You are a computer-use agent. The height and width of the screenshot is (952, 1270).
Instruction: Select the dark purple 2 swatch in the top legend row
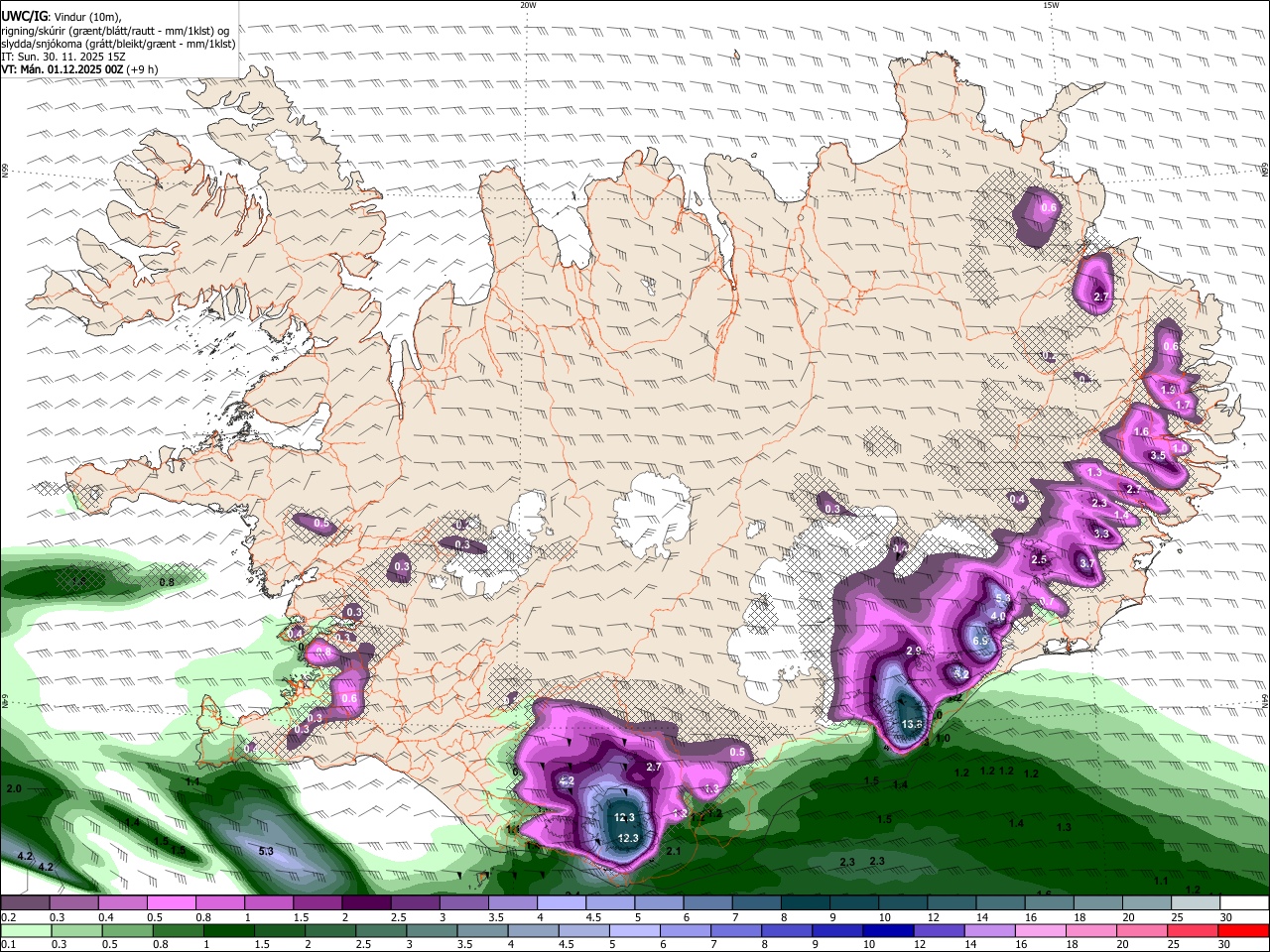(365, 903)
